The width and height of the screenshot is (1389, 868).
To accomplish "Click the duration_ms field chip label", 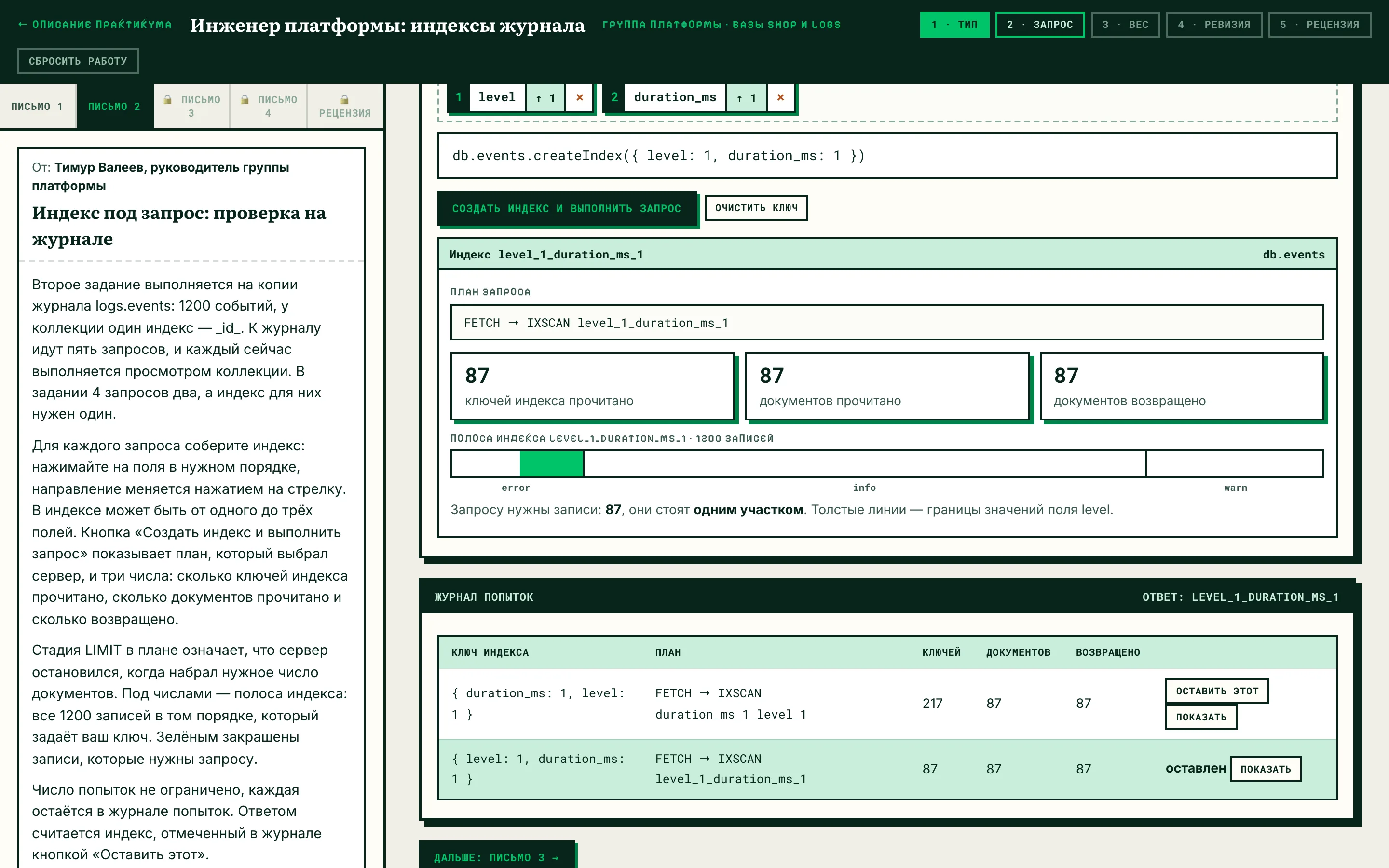I will coord(675,97).
